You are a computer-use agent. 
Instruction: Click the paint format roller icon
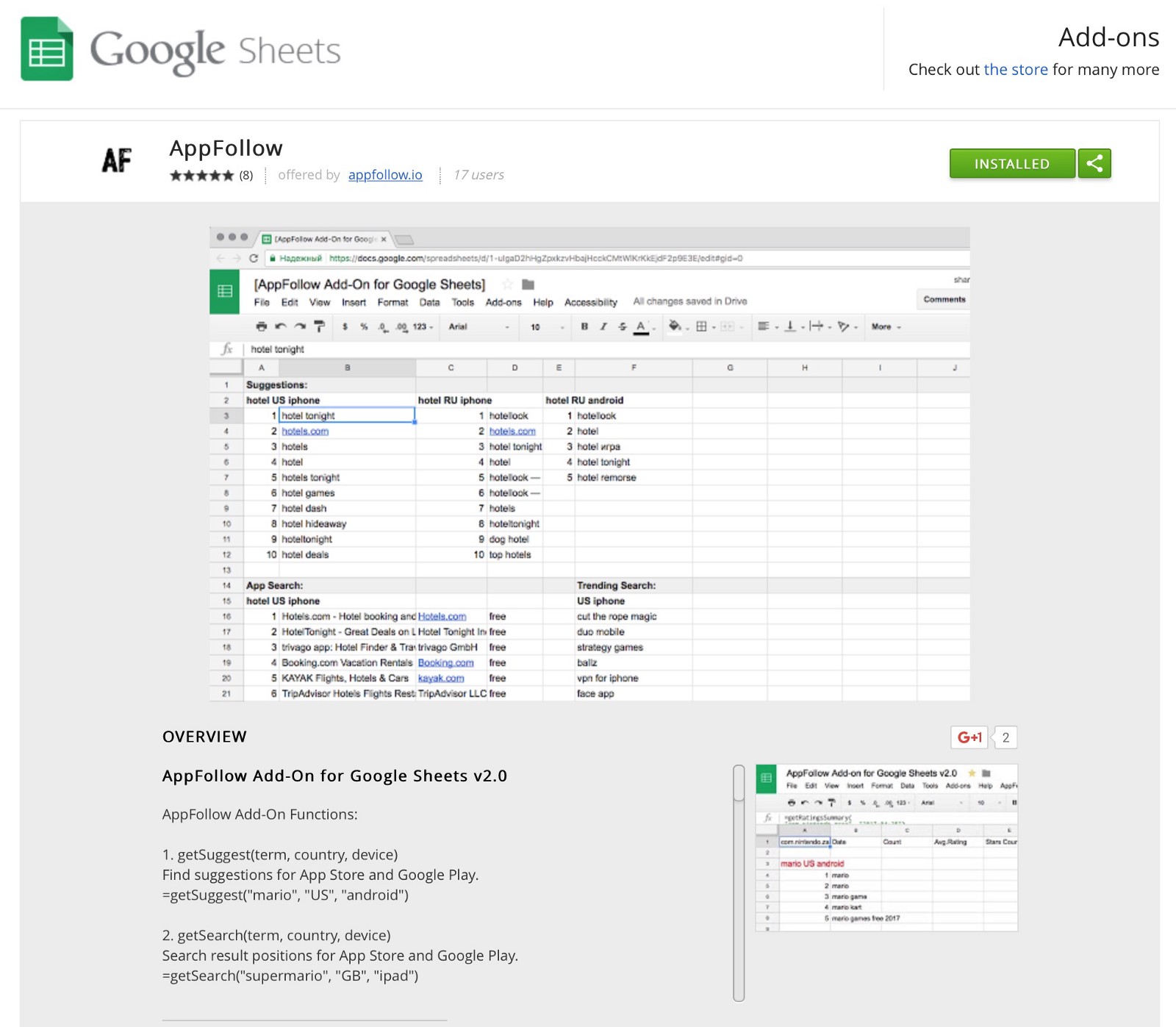tap(319, 326)
